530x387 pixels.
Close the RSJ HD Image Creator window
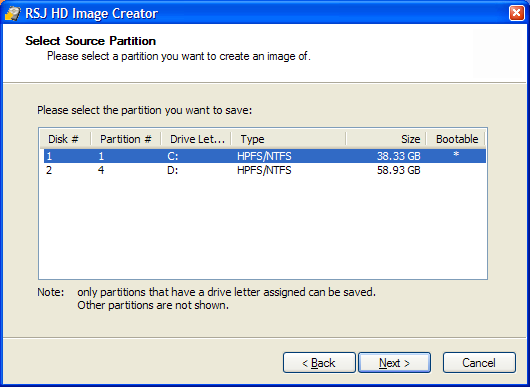[516, 13]
